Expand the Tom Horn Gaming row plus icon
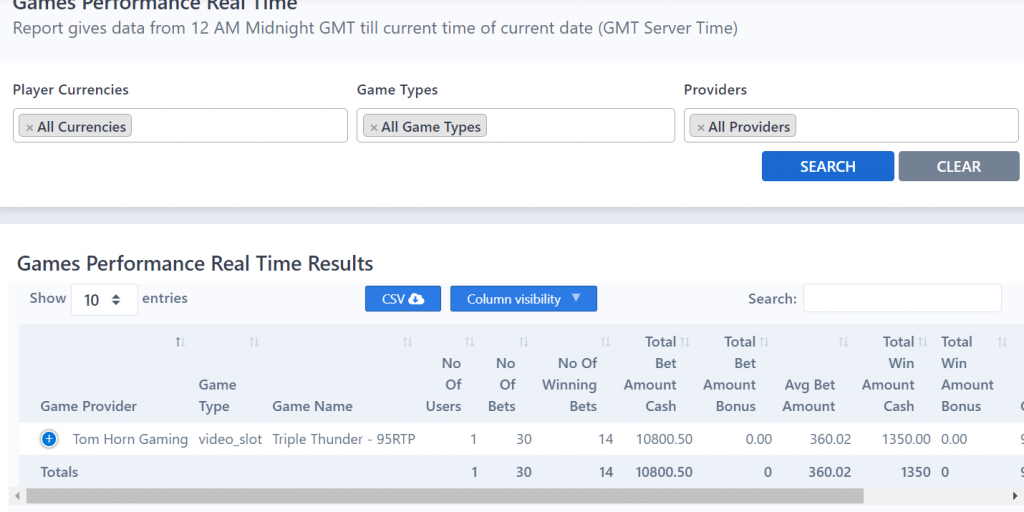1024x512 pixels. pos(49,439)
